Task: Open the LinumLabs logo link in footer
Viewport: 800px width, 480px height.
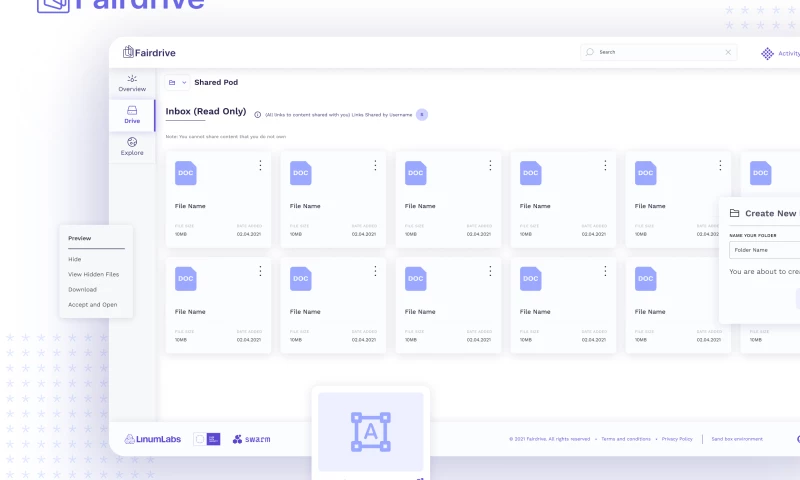Action: (153, 439)
